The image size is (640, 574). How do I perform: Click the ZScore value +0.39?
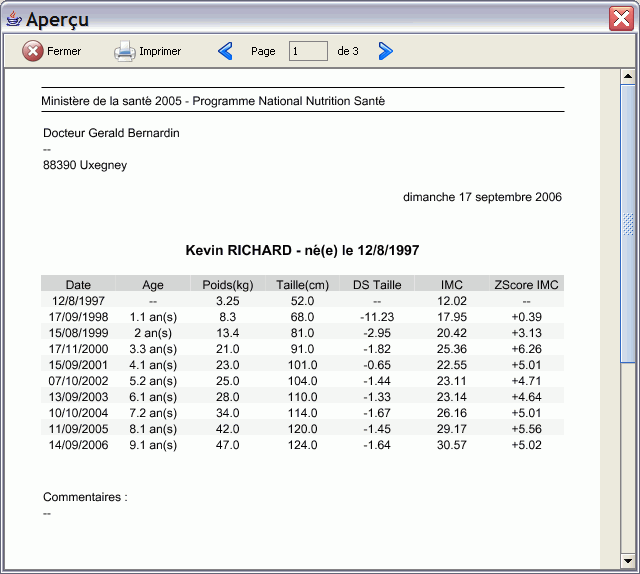527,317
